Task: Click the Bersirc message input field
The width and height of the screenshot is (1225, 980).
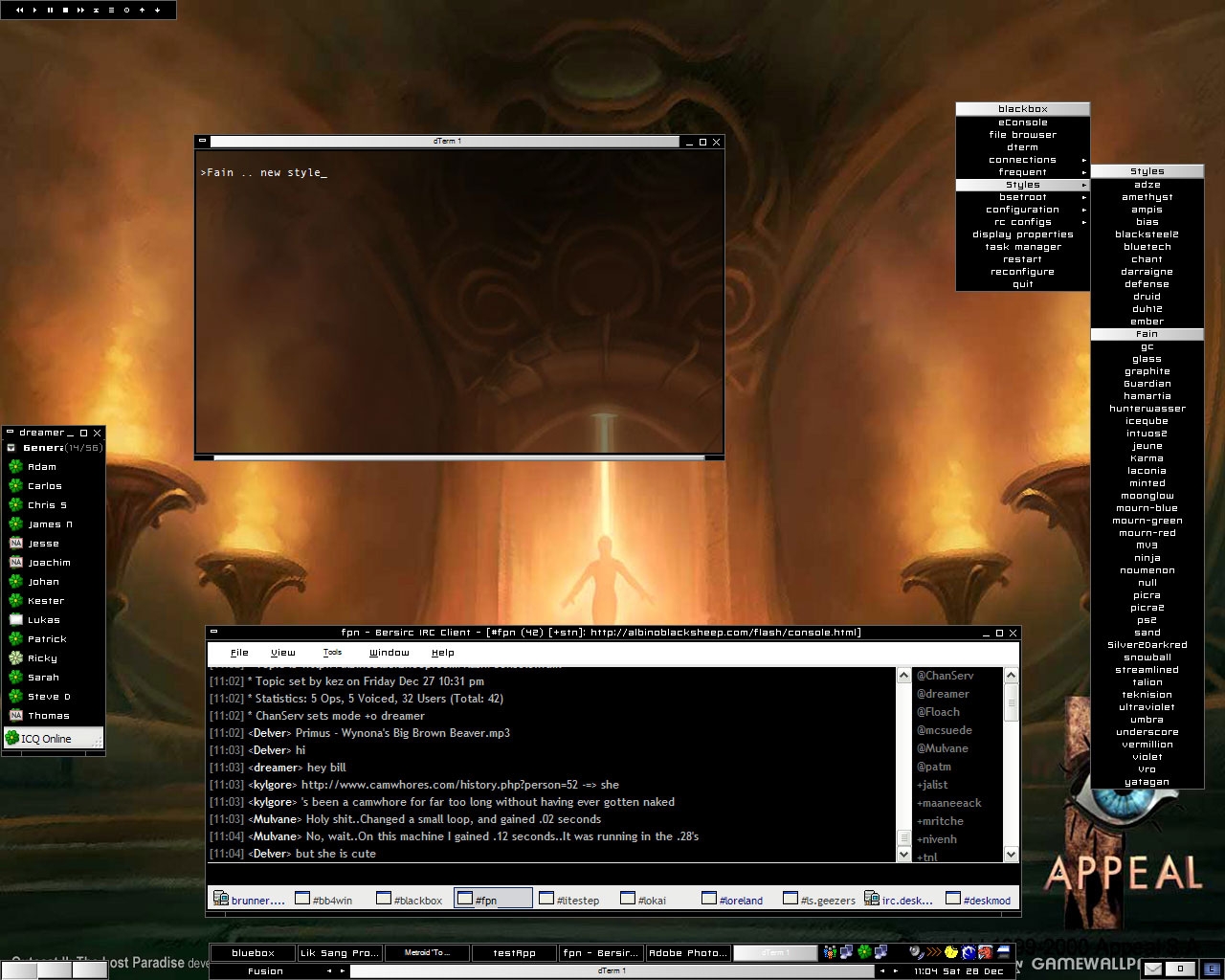Action: pos(612,873)
